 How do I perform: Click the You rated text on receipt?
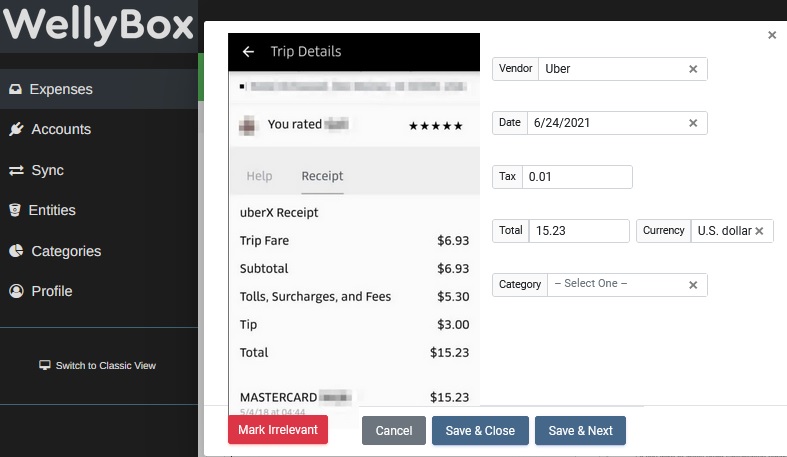295,124
